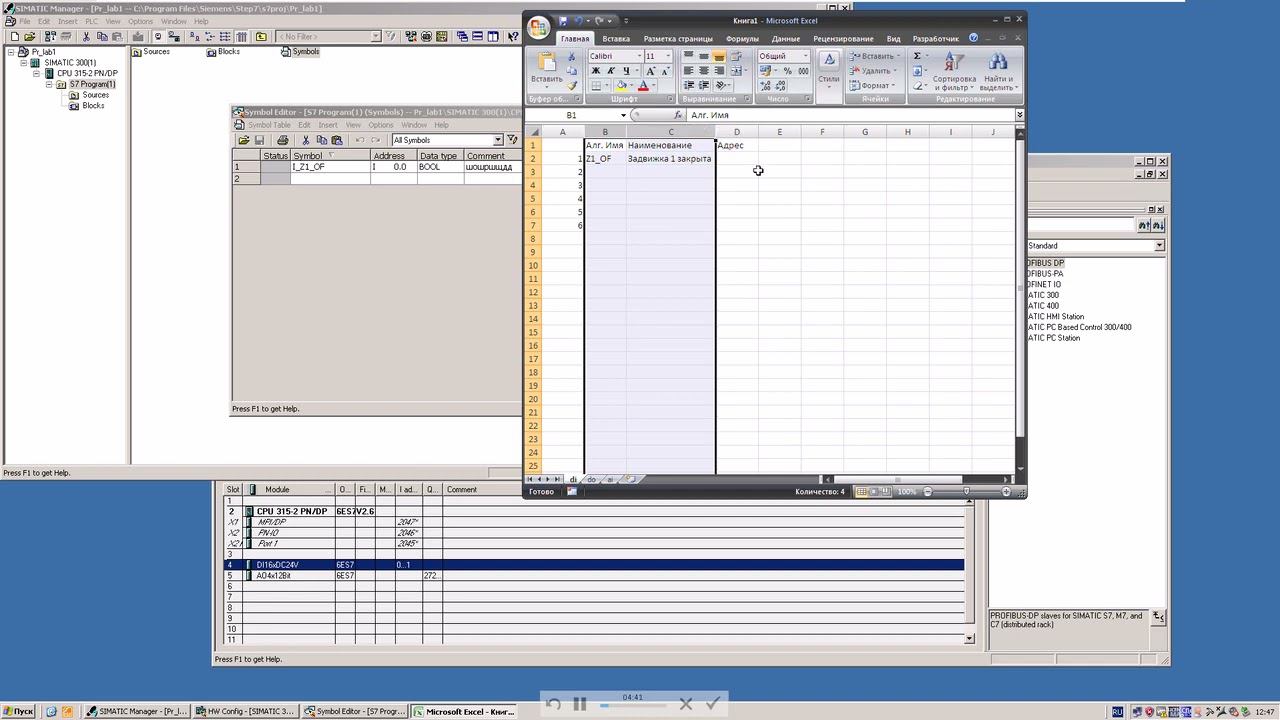Click Open icon in Symbol Editor toolbar

(x=244, y=140)
